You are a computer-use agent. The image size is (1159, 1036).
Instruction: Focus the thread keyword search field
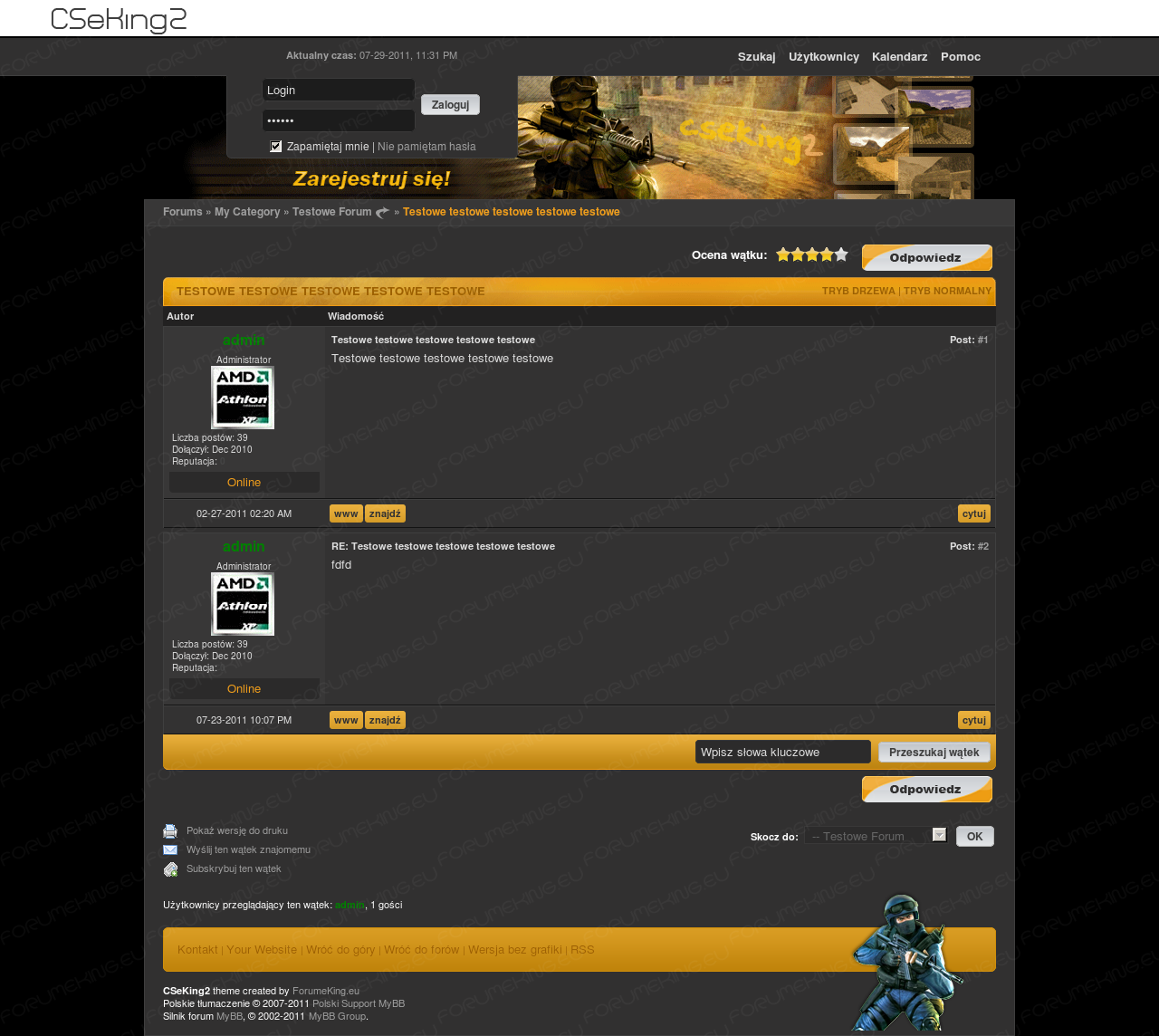point(782,752)
